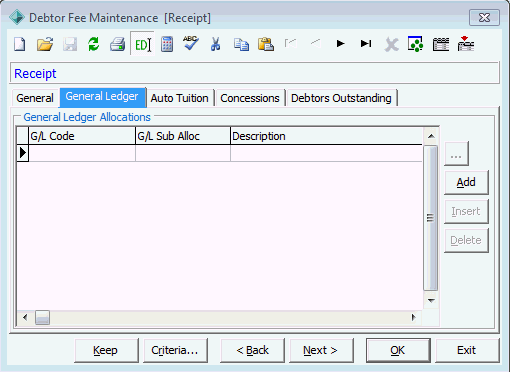Go to next record arrow
Screen dimensions: 510x372
340,43
